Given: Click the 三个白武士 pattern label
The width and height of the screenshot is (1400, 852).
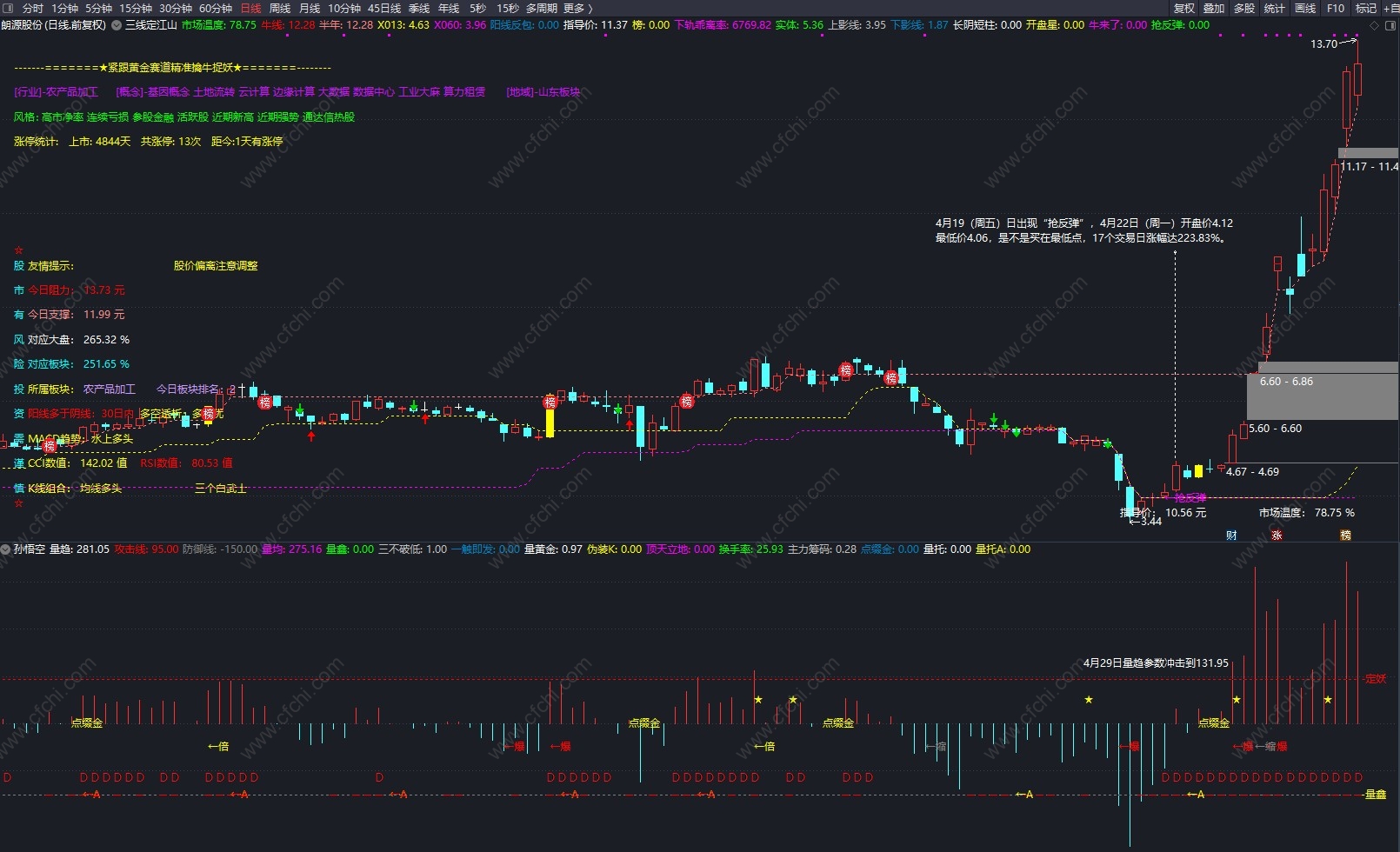Looking at the screenshot, I should pos(221,489).
